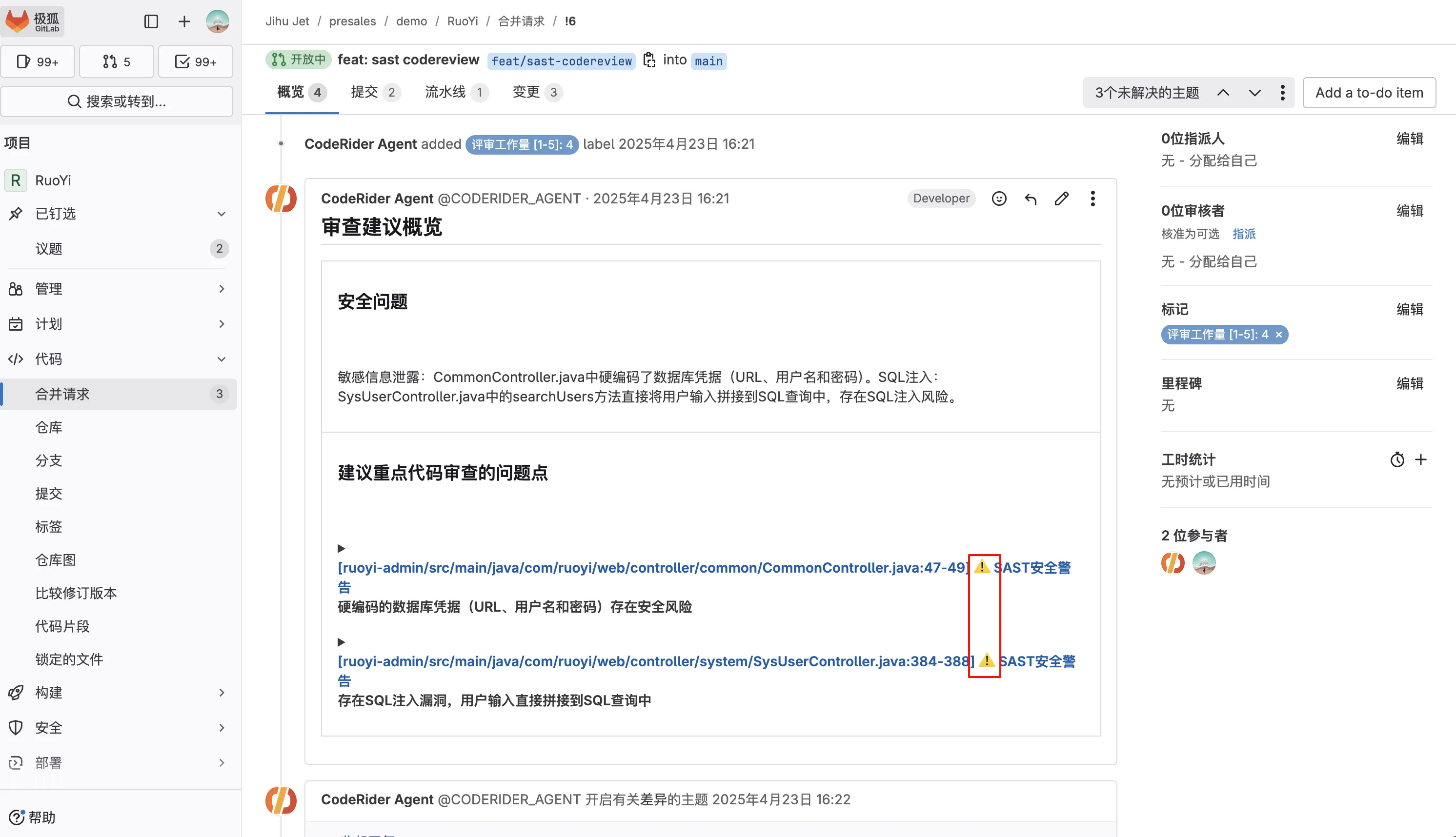This screenshot has height=837, width=1456.
Task: Expand the CommonController.java review details triangle
Action: [x=341, y=548]
